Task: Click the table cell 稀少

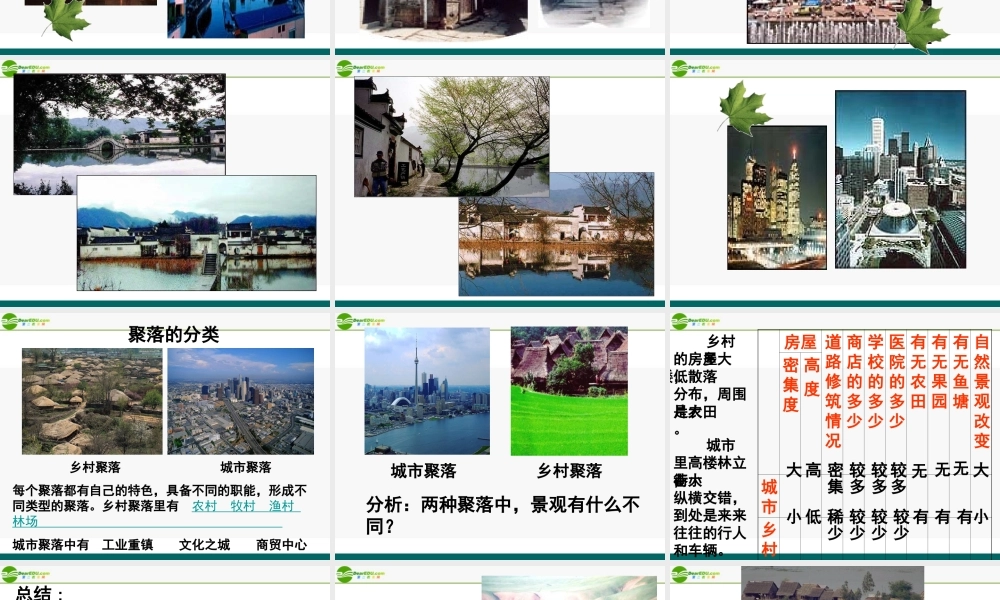Action: [835, 525]
